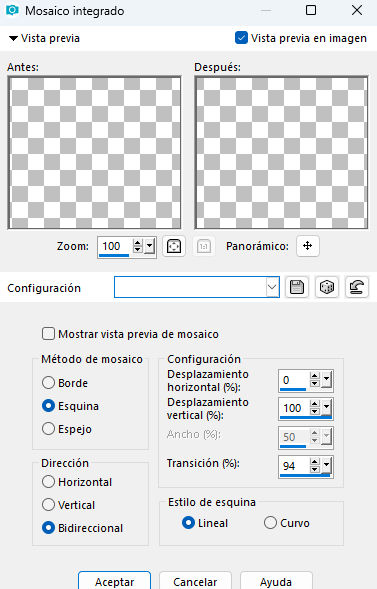The image size is (377, 589).
Task: Click the Cancelar button
Action: (x=195, y=581)
